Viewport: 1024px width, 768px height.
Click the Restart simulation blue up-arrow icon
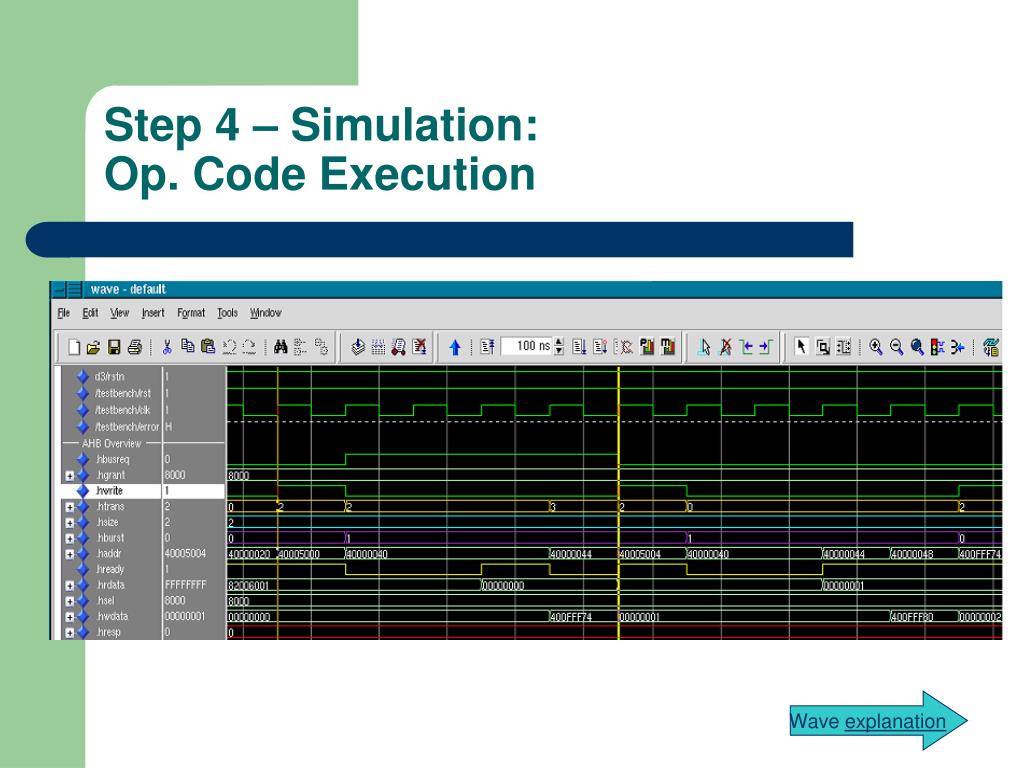(455, 347)
